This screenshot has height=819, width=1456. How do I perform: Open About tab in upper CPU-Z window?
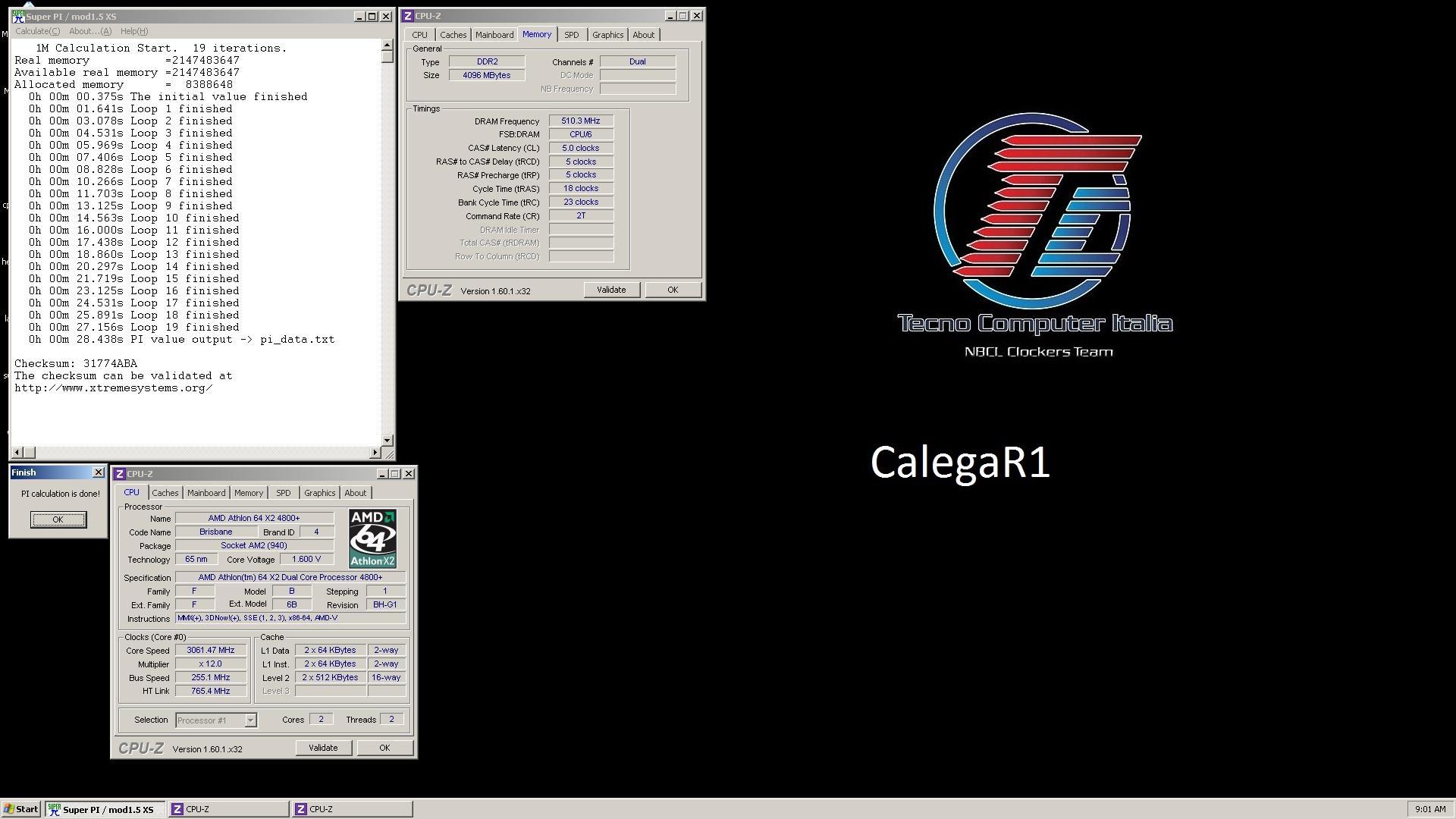643,35
